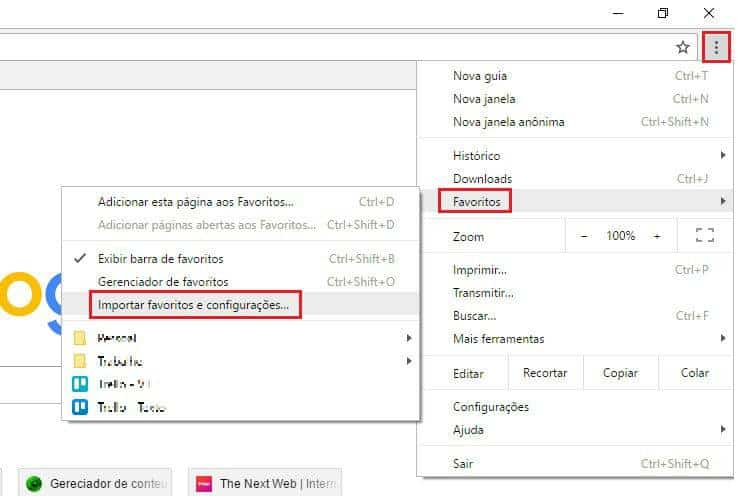Decrease zoom with the minus button
Viewport: 739px width, 496px height.
coord(585,236)
